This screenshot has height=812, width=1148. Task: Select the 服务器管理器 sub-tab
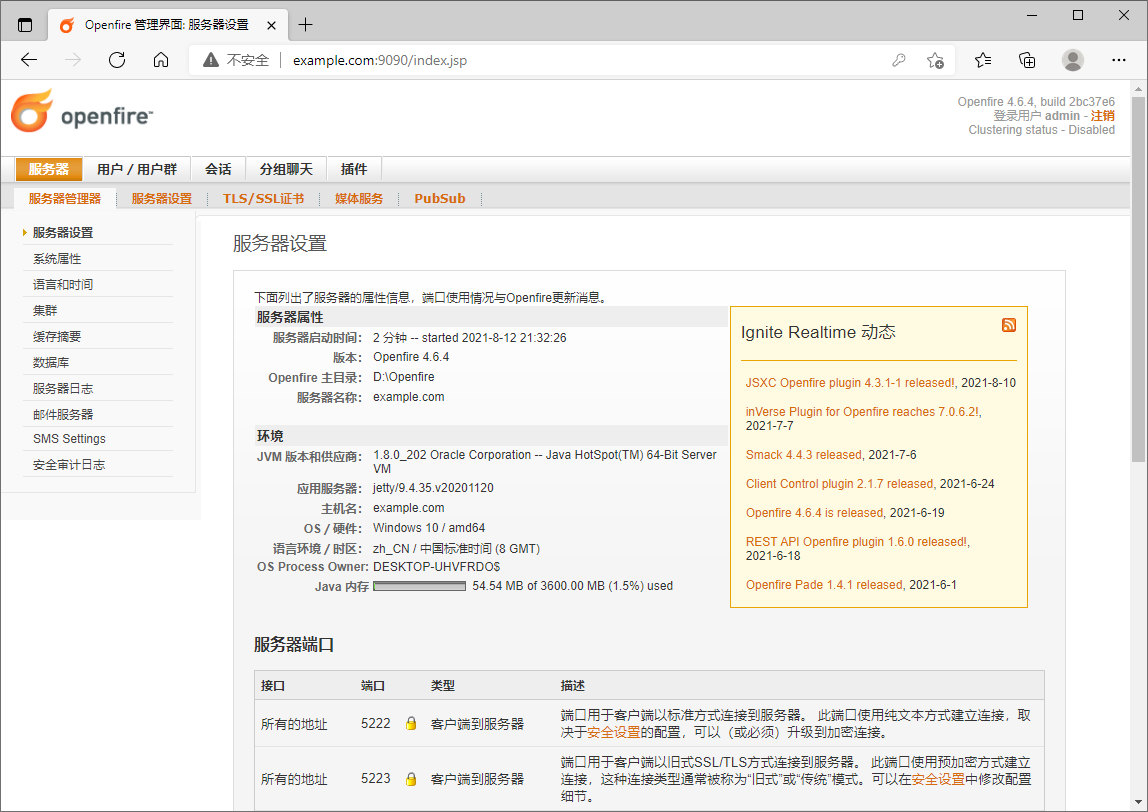65,198
